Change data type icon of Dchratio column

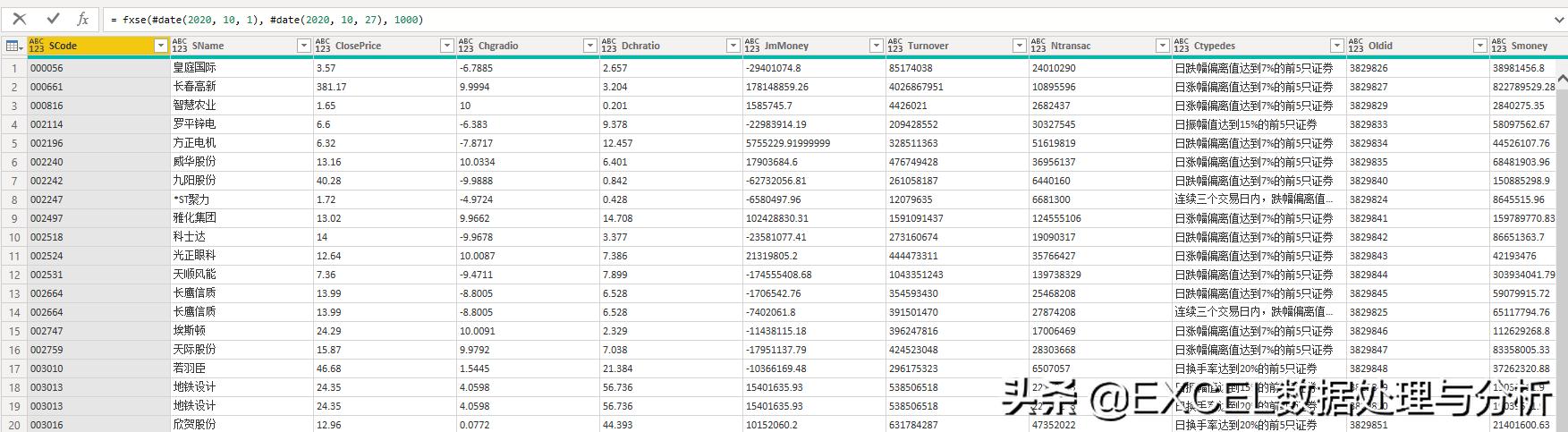[x=609, y=46]
